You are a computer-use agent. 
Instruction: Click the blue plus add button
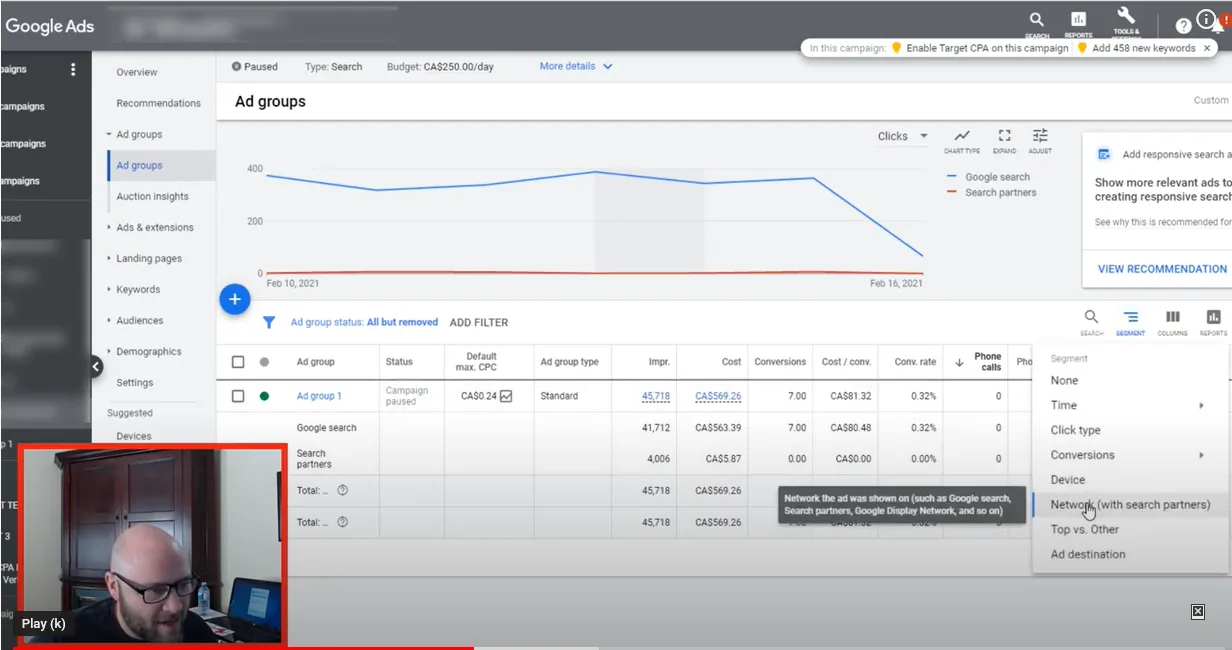click(x=234, y=298)
